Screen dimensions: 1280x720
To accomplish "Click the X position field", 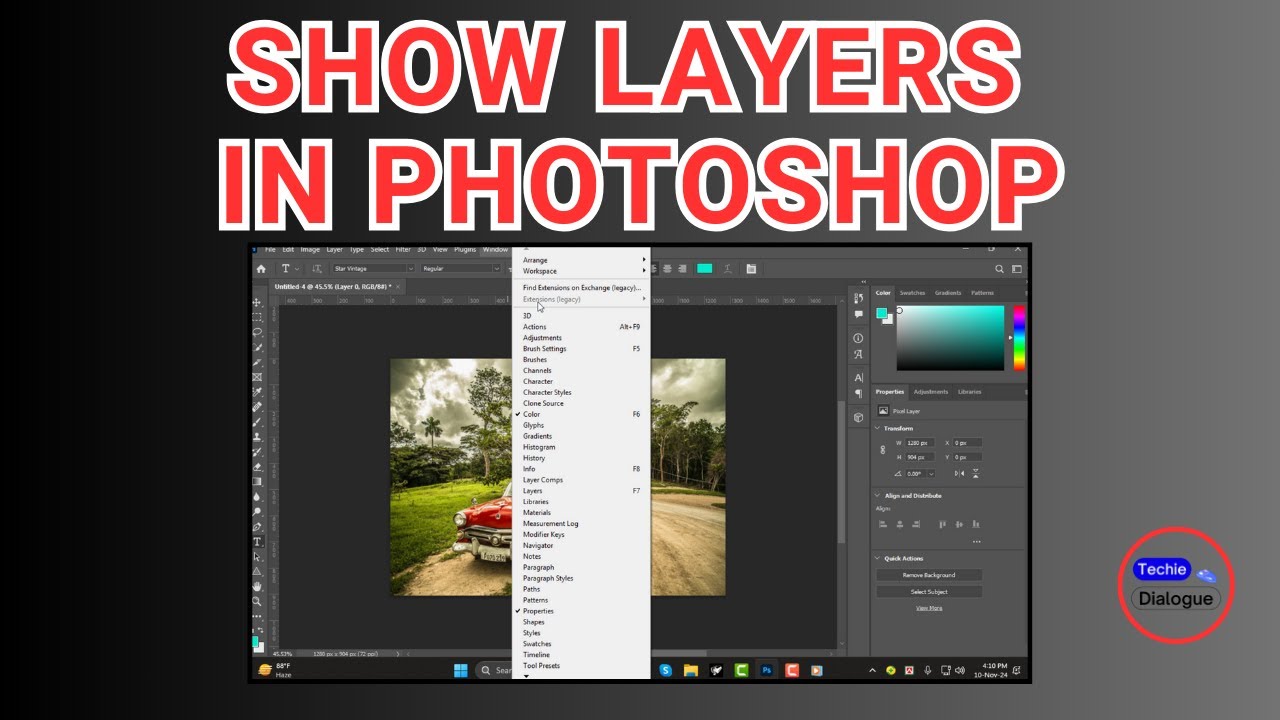I will point(967,442).
